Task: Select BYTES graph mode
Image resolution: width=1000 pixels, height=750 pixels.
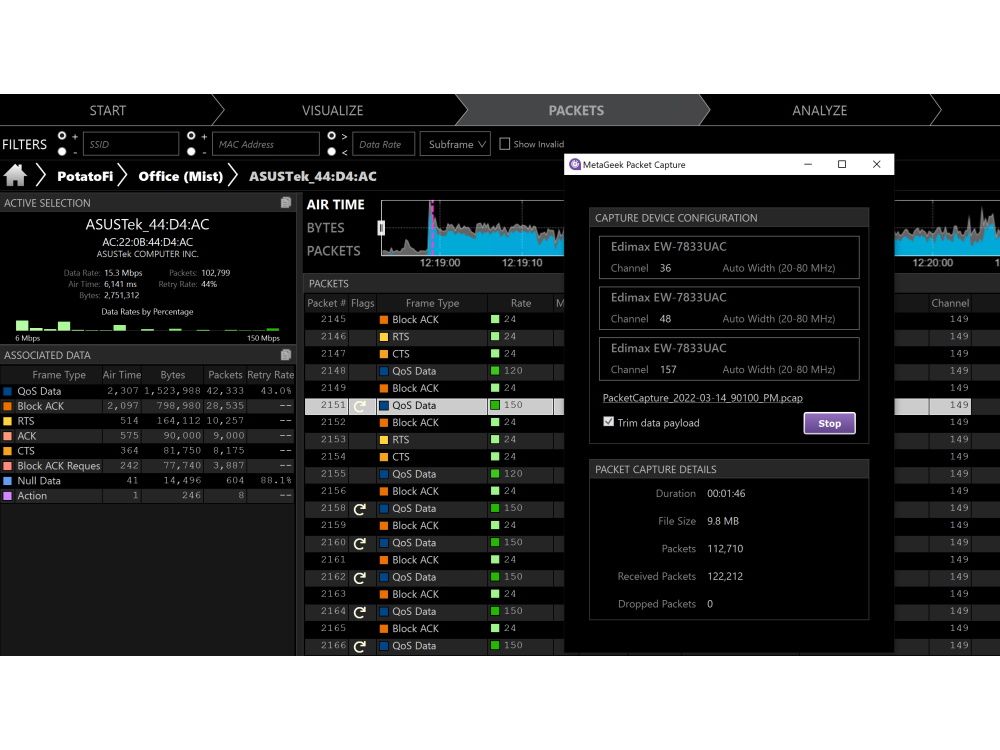Action: pos(325,228)
